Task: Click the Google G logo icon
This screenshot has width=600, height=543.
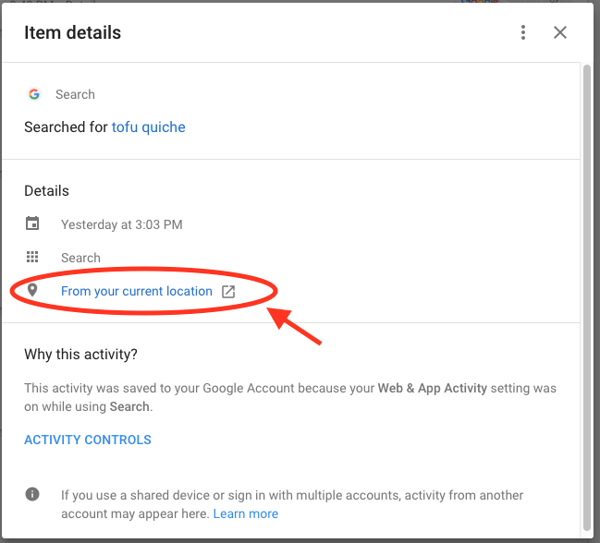Action: (34, 94)
